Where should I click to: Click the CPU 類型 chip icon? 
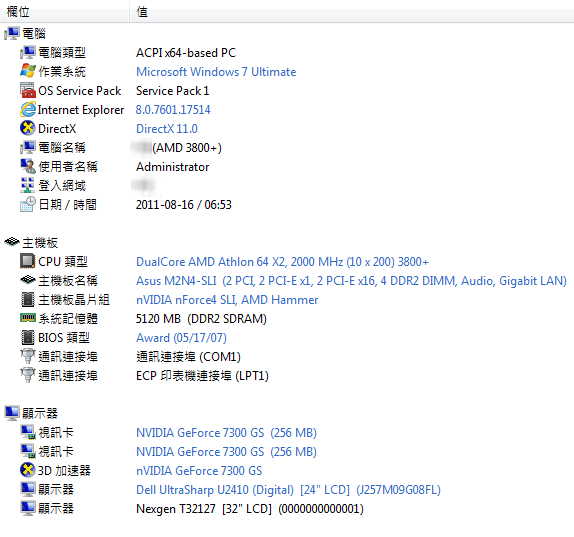point(27,261)
